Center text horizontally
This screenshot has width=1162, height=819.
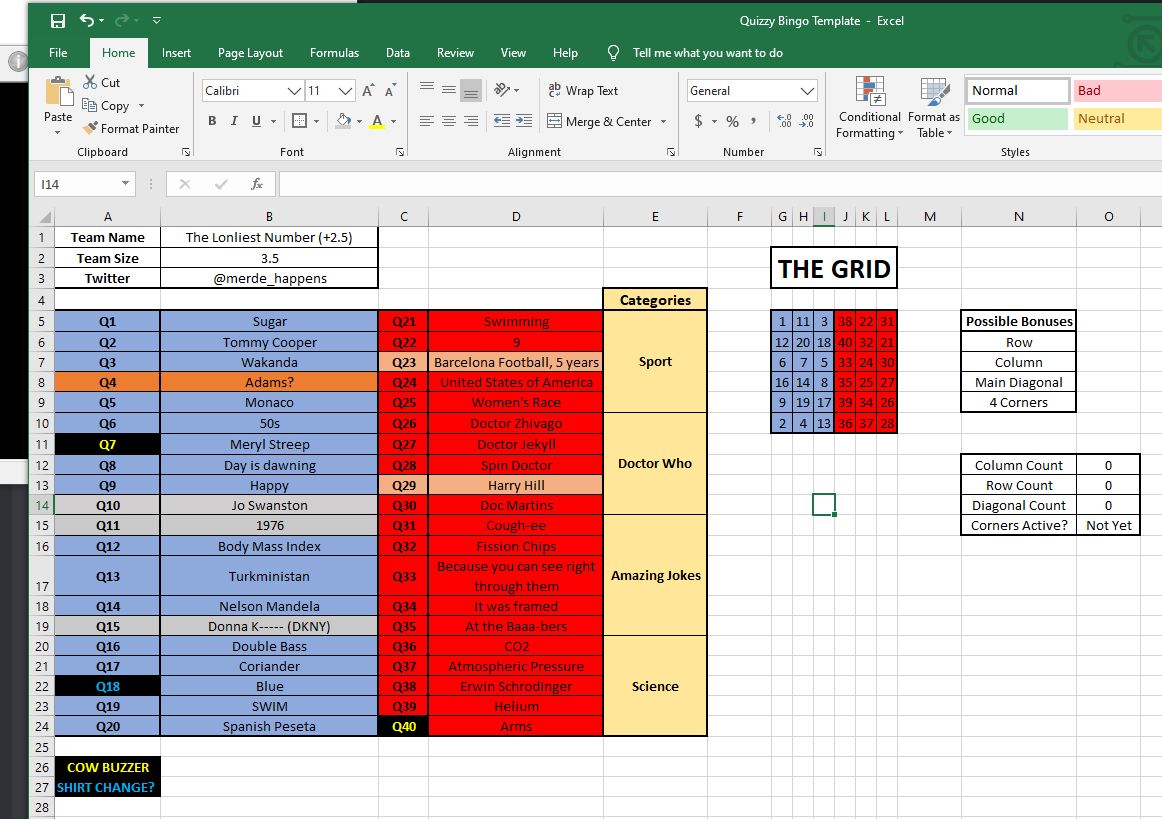[449, 121]
